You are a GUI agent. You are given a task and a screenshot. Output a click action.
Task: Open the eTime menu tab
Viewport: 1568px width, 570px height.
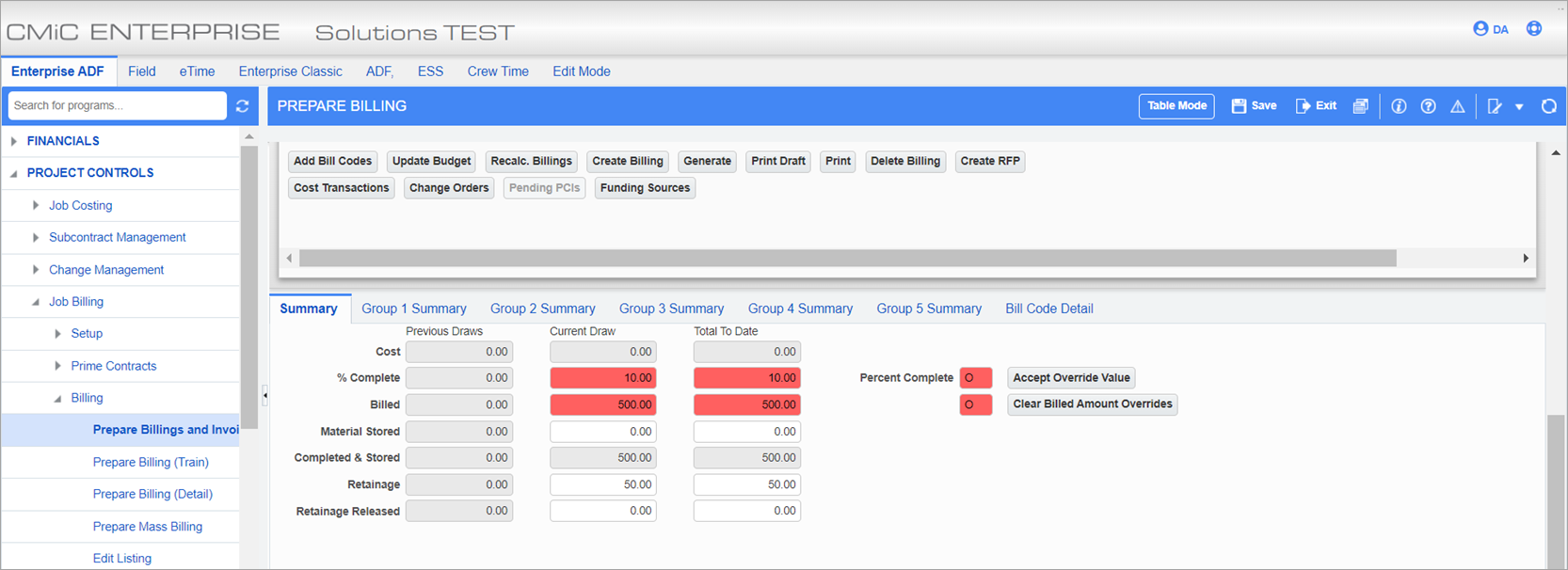coord(197,71)
